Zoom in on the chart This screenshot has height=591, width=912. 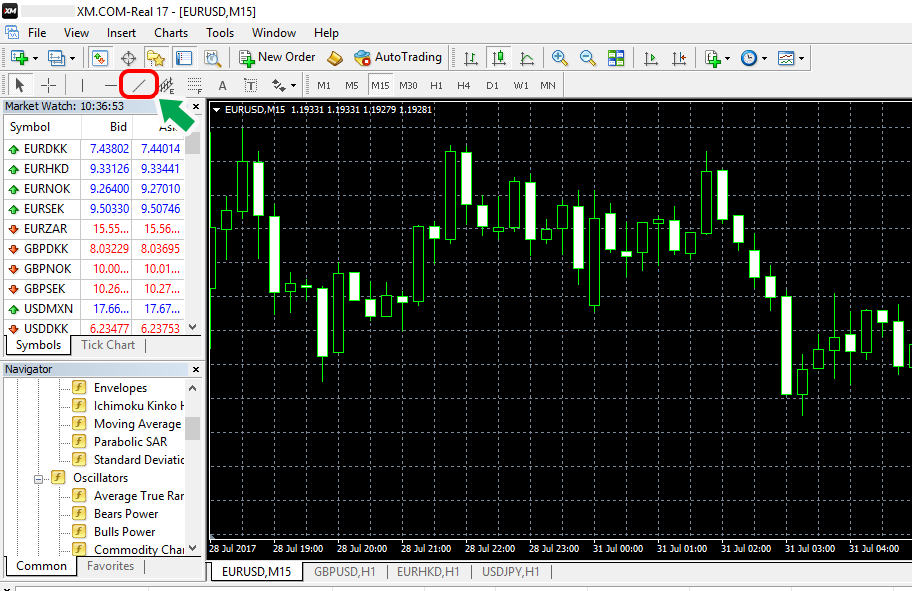pyautogui.click(x=560, y=58)
